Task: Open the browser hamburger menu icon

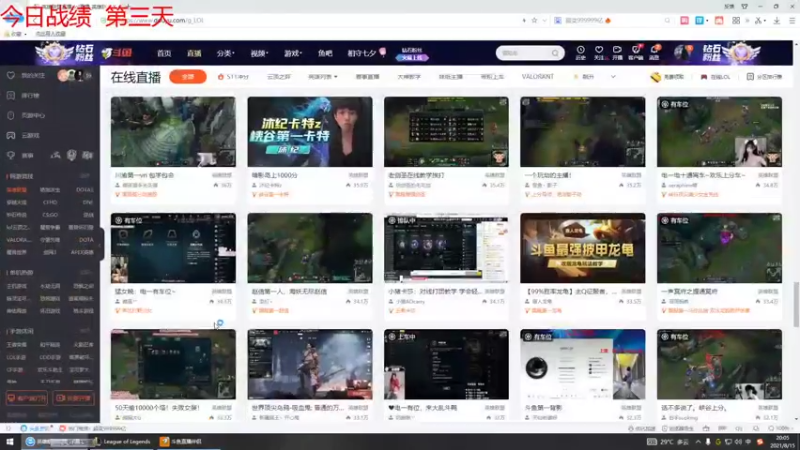Action: 792,20
